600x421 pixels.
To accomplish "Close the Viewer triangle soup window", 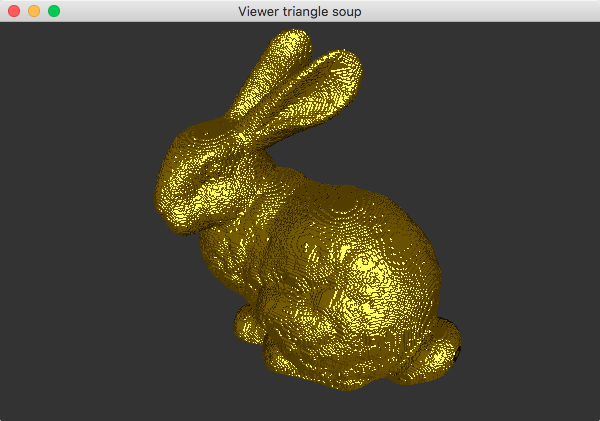I will [14, 11].
